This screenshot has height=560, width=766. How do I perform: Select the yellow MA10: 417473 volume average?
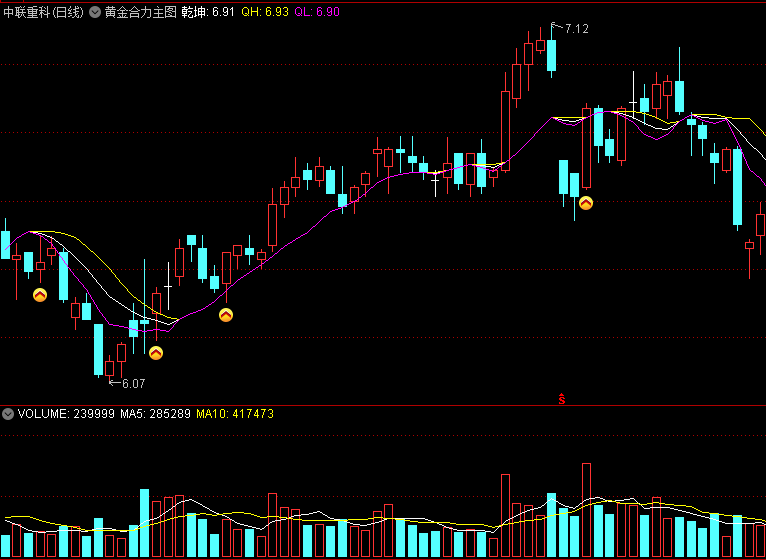235,414
